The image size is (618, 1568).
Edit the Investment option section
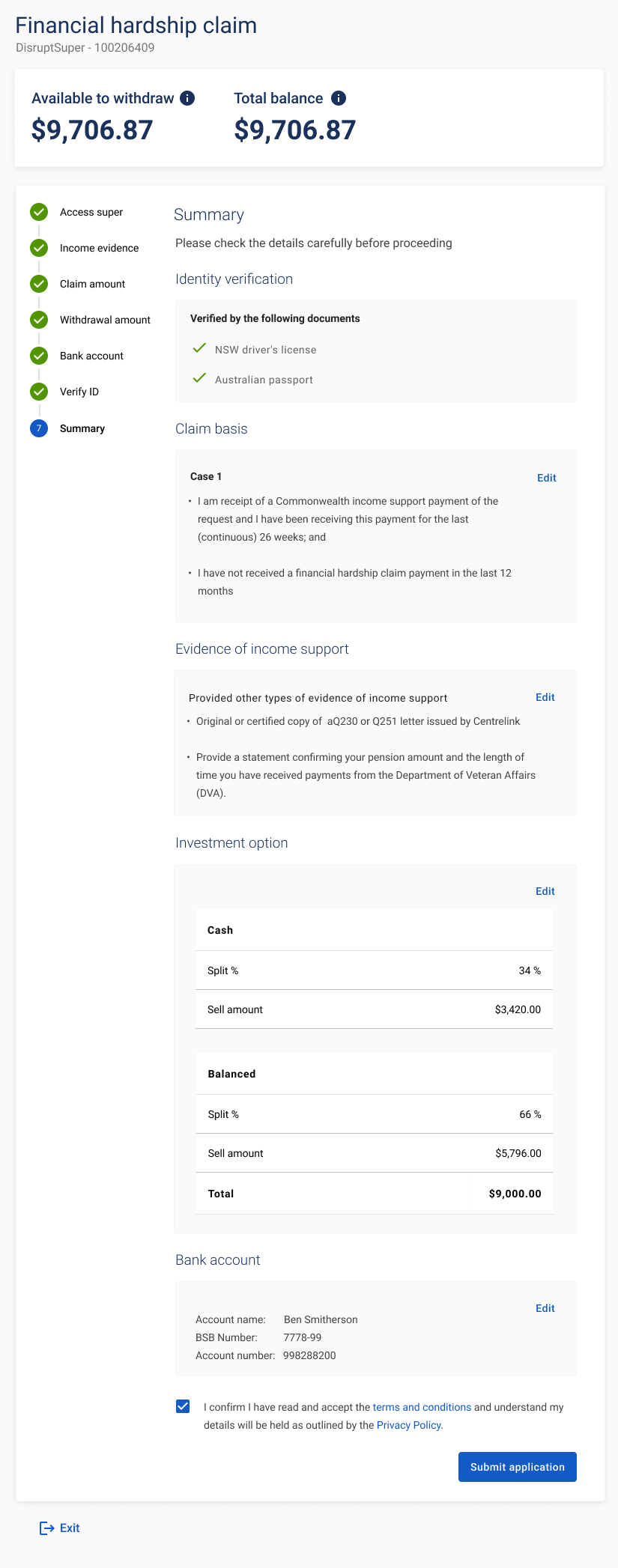click(x=545, y=891)
